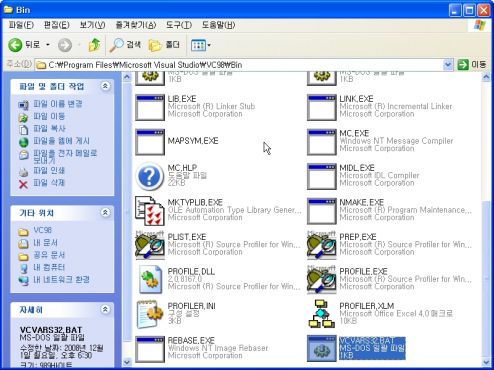This screenshot has width=494, height=370.
Task: Expand the address bar dropdown arrow
Action: 448,65
